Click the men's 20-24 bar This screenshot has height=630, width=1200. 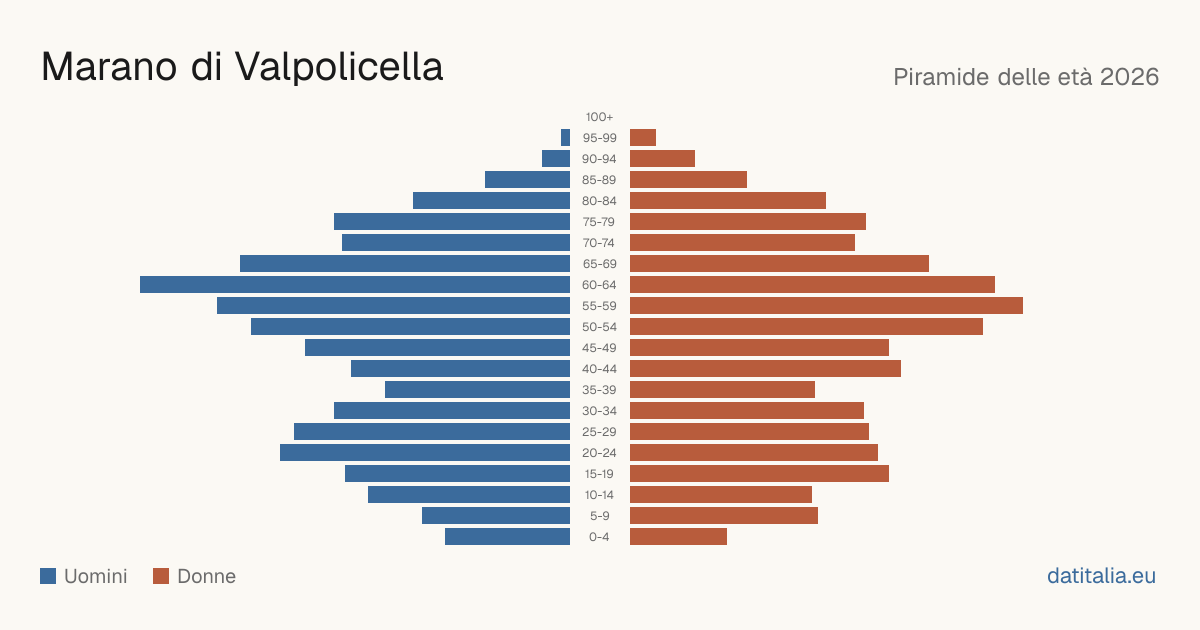coord(425,453)
